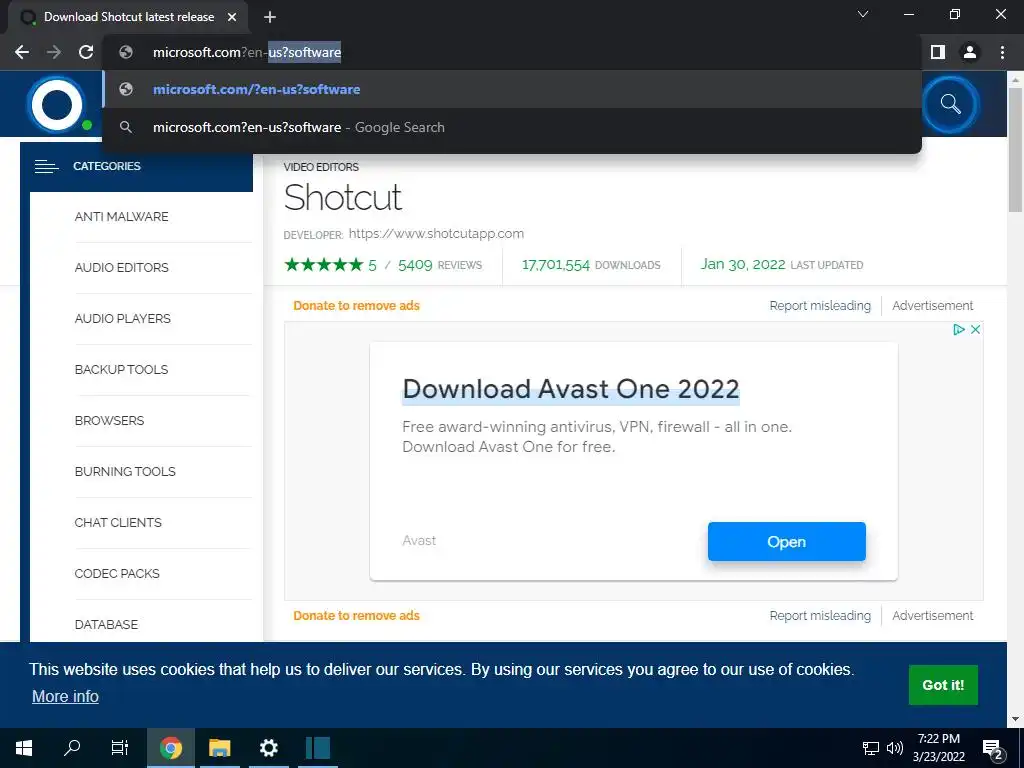This screenshot has height=768, width=1024.
Task: Open the shotcutapp.com developer link
Action: (436, 233)
